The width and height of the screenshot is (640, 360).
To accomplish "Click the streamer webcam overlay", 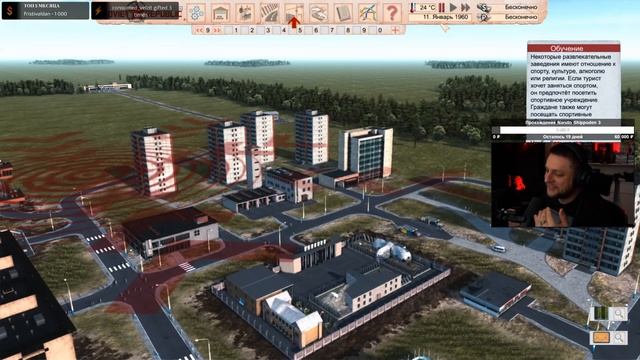I will pyautogui.click(x=562, y=184).
